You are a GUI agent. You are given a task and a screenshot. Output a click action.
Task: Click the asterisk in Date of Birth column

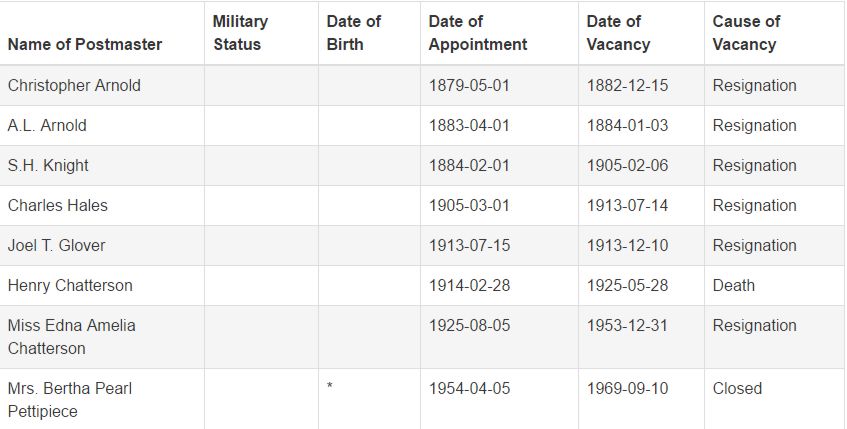330,386
